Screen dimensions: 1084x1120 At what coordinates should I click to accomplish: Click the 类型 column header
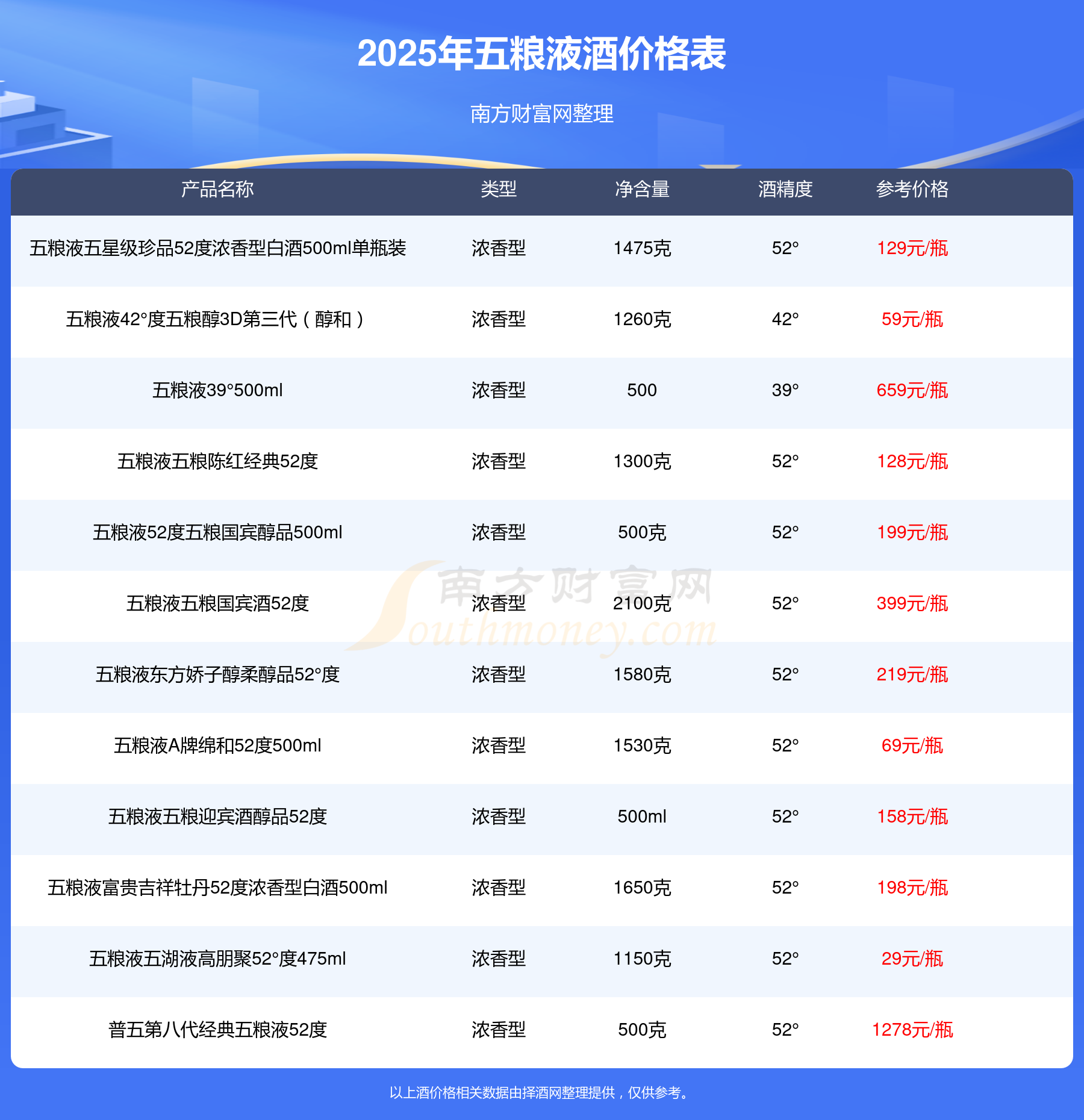(499, 189)
